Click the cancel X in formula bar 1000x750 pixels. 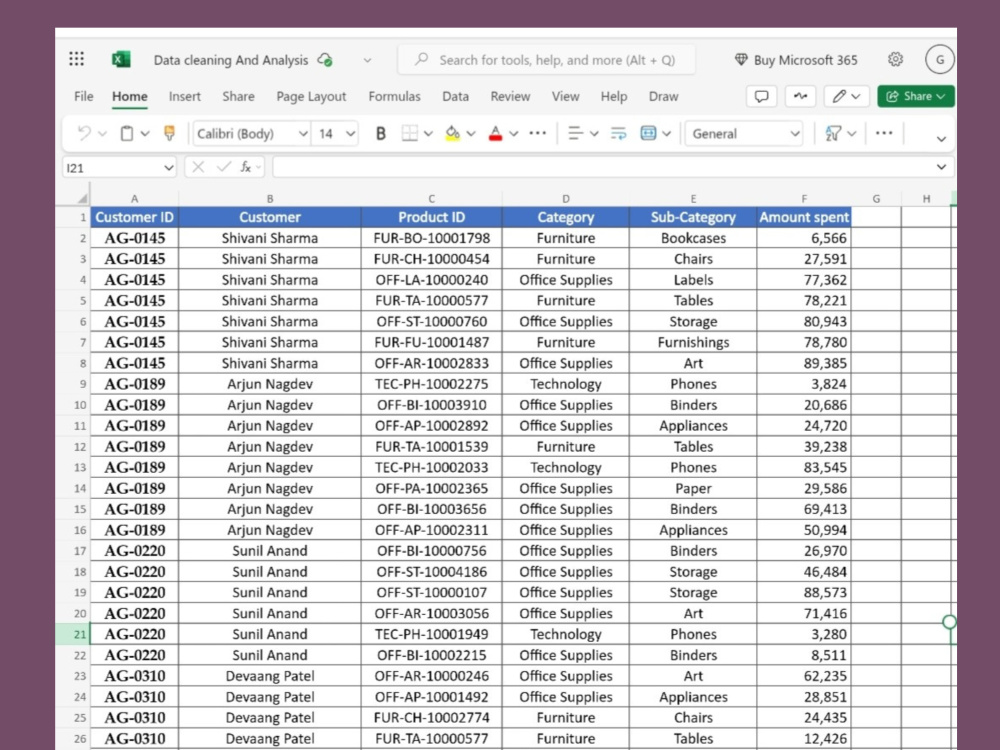198,167
